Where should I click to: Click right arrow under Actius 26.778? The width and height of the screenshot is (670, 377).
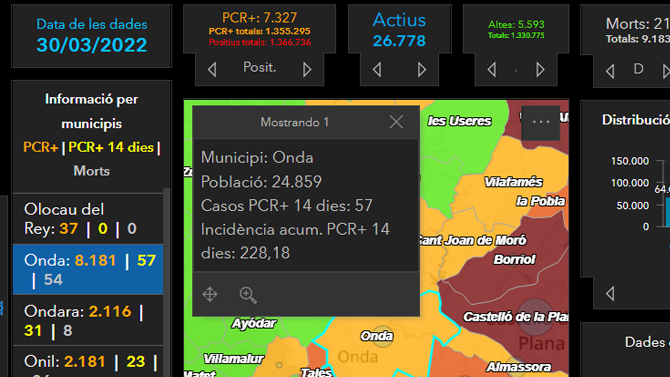click(422, 69)
